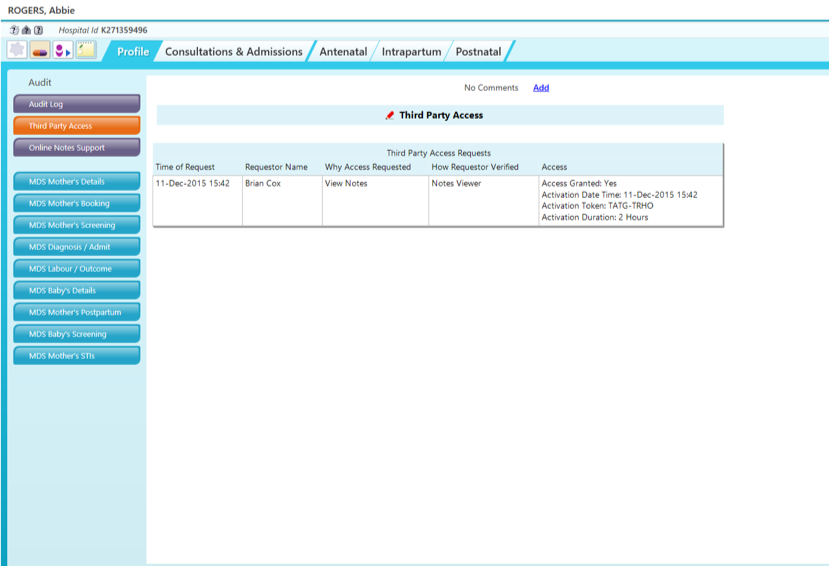Image resolution: width=829 pixels, height=566 pixels.
Task: Select the Third Party Access sidebar button
Action: pyautogui.click(x=77, y=126)
